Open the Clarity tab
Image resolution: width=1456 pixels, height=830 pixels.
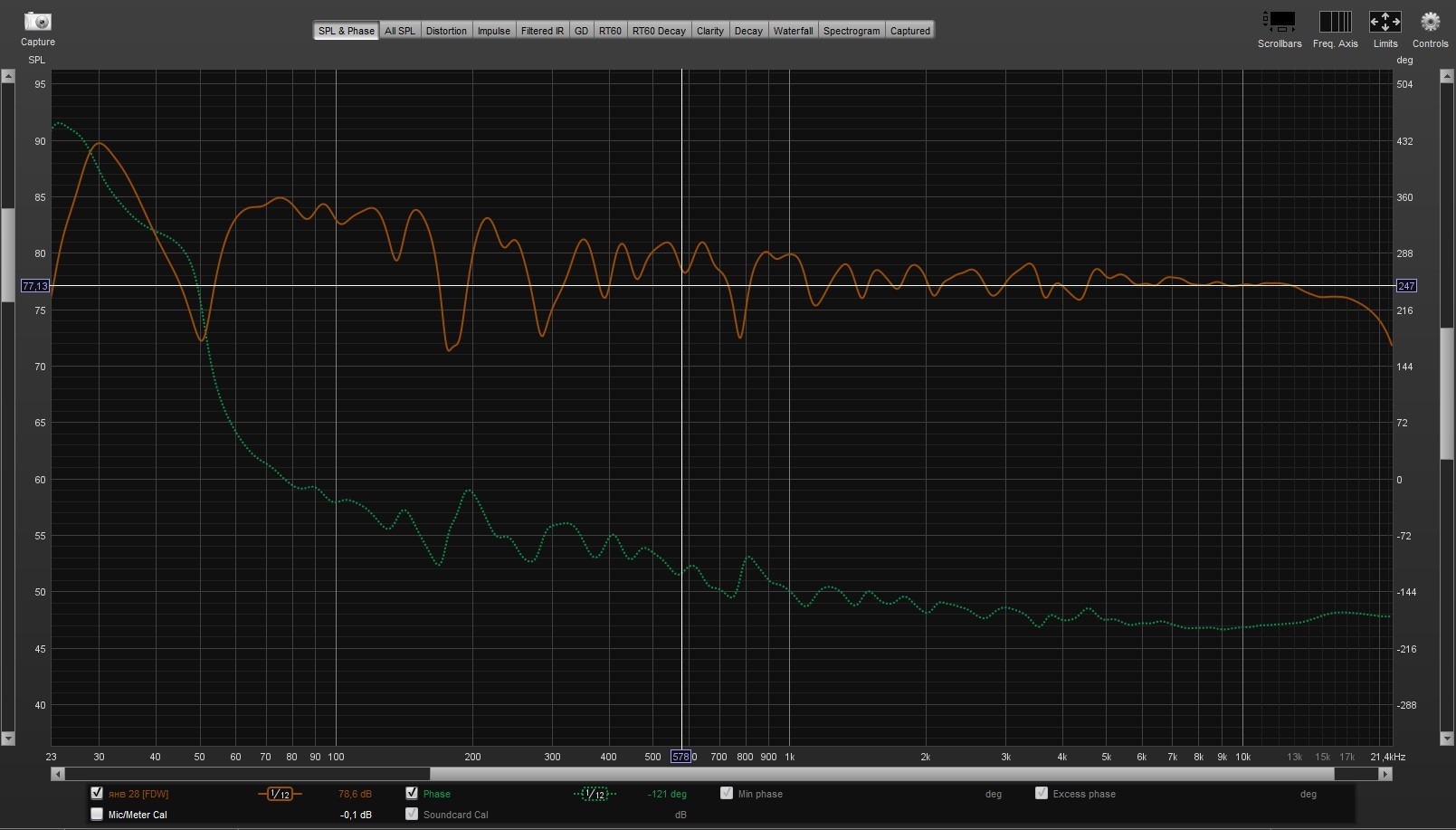710,31
